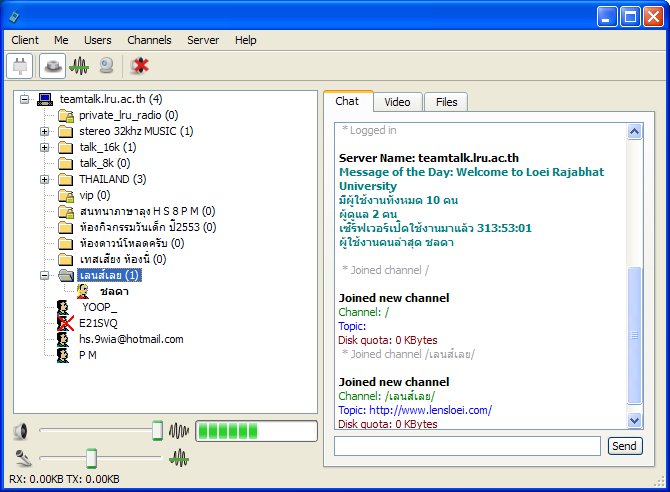670x492 pixels.
Task: Click folder icon of ปี2553 channel
Action: tap(65, 227)
